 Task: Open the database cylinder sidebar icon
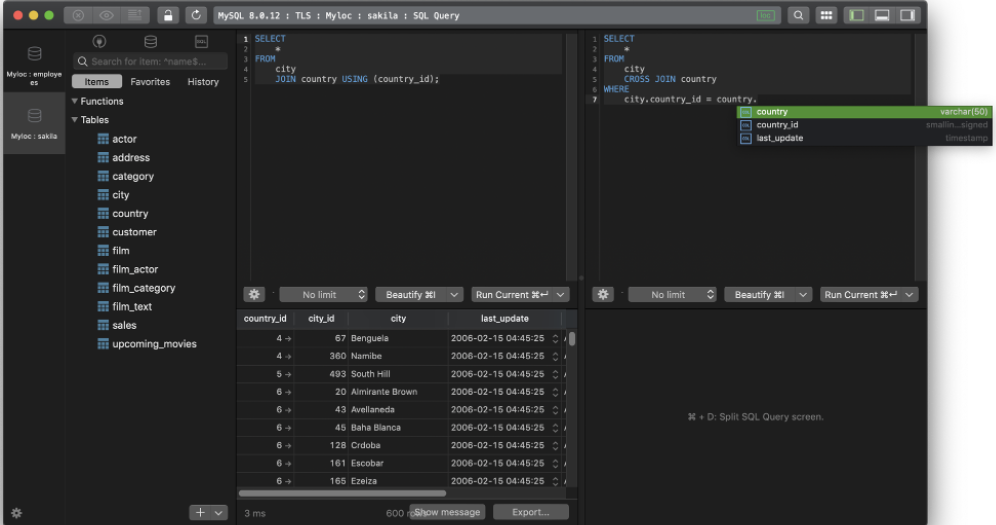point(151,42)
